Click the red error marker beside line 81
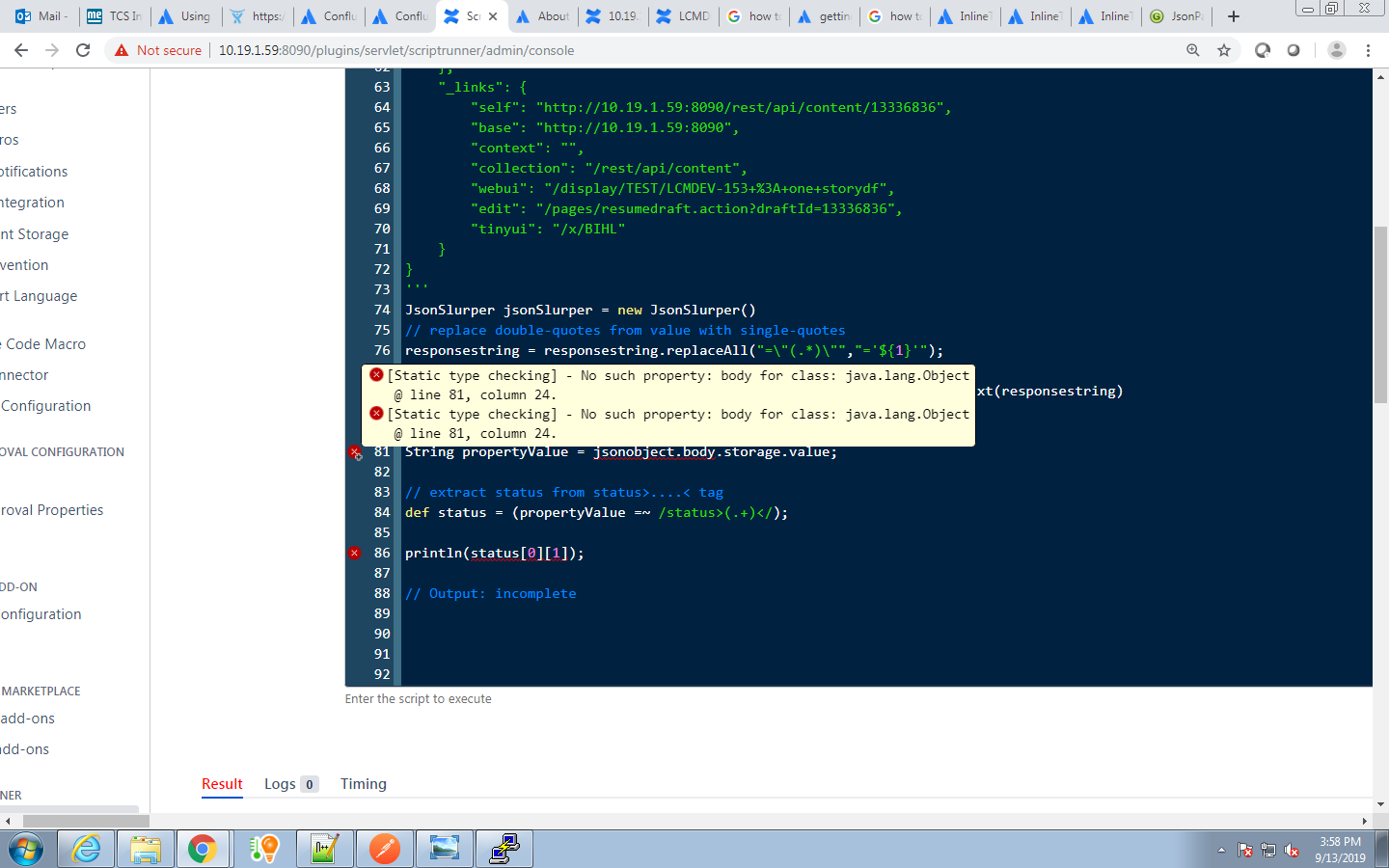 coord(355,451)
